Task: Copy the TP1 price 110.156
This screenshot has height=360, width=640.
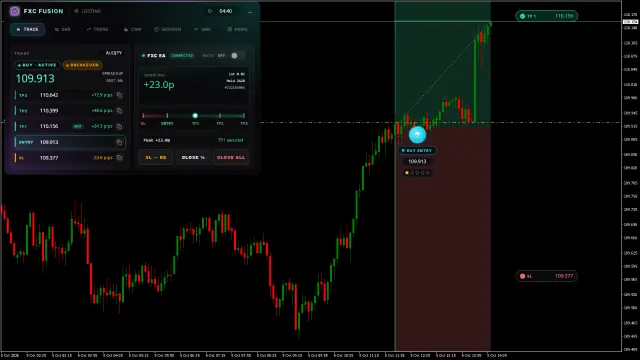Action: [x=119, y=127]
